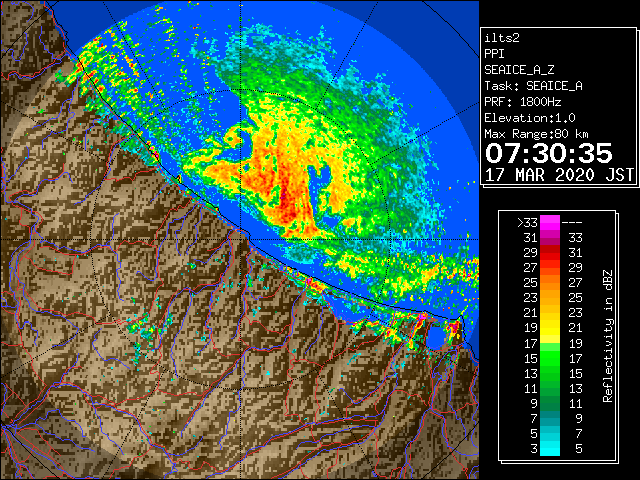Click the round blue lake near the eastern coast
Image resolution: width=640 pixels, height=480 pixels.
[436, 337]
